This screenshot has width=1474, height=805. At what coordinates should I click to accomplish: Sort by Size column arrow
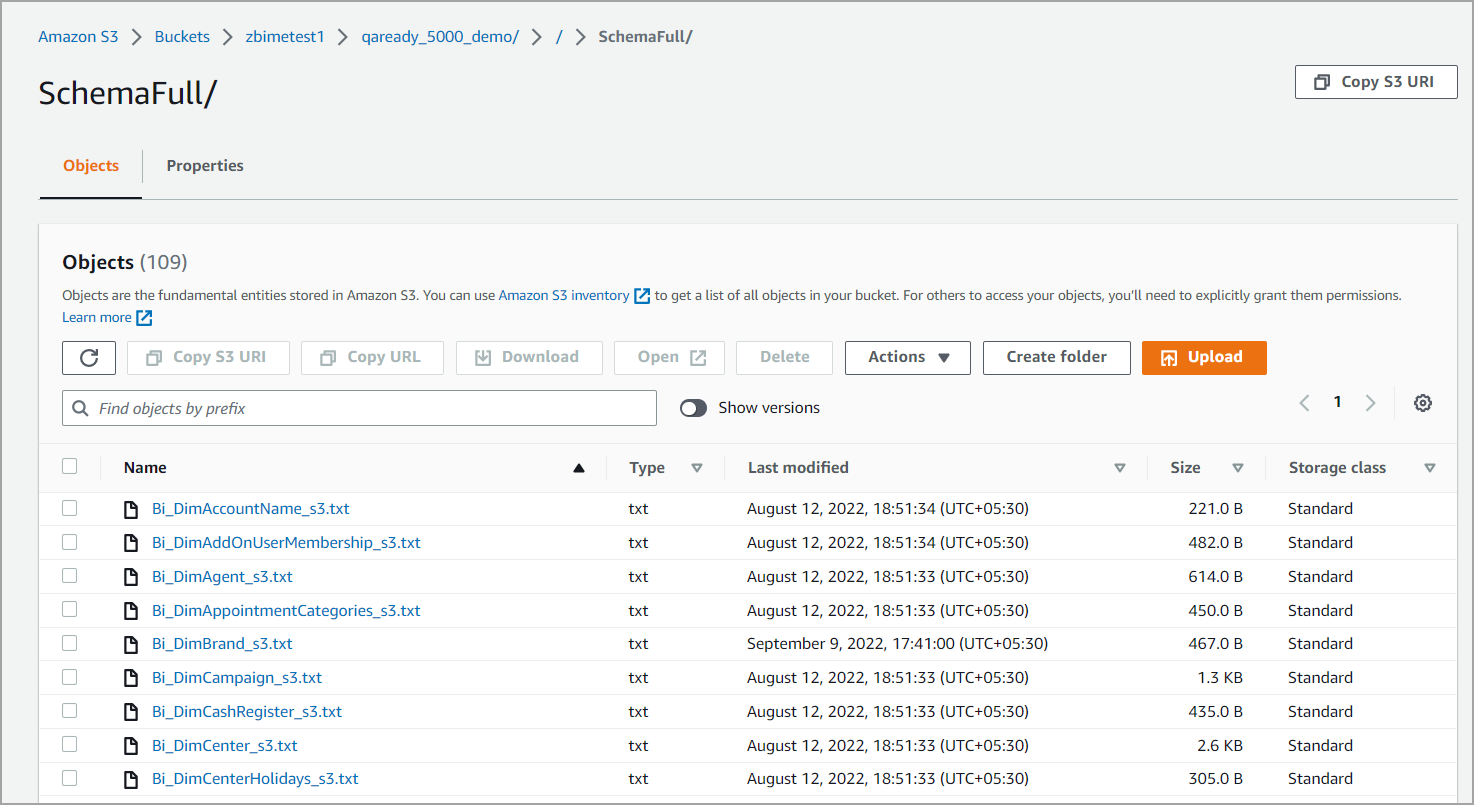[1238, 468]
